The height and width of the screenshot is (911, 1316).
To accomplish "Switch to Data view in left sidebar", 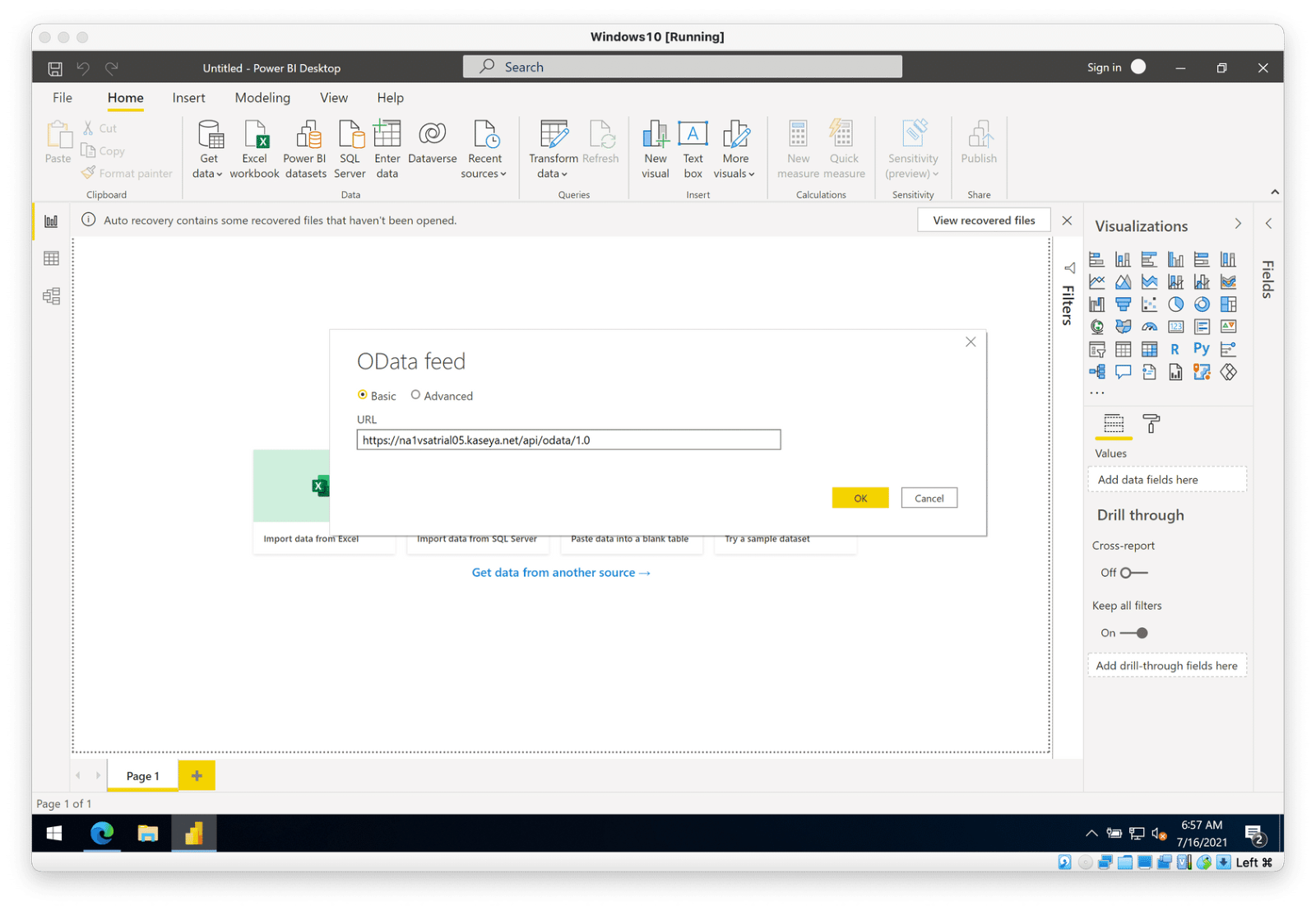I will (x=51, y=258).
